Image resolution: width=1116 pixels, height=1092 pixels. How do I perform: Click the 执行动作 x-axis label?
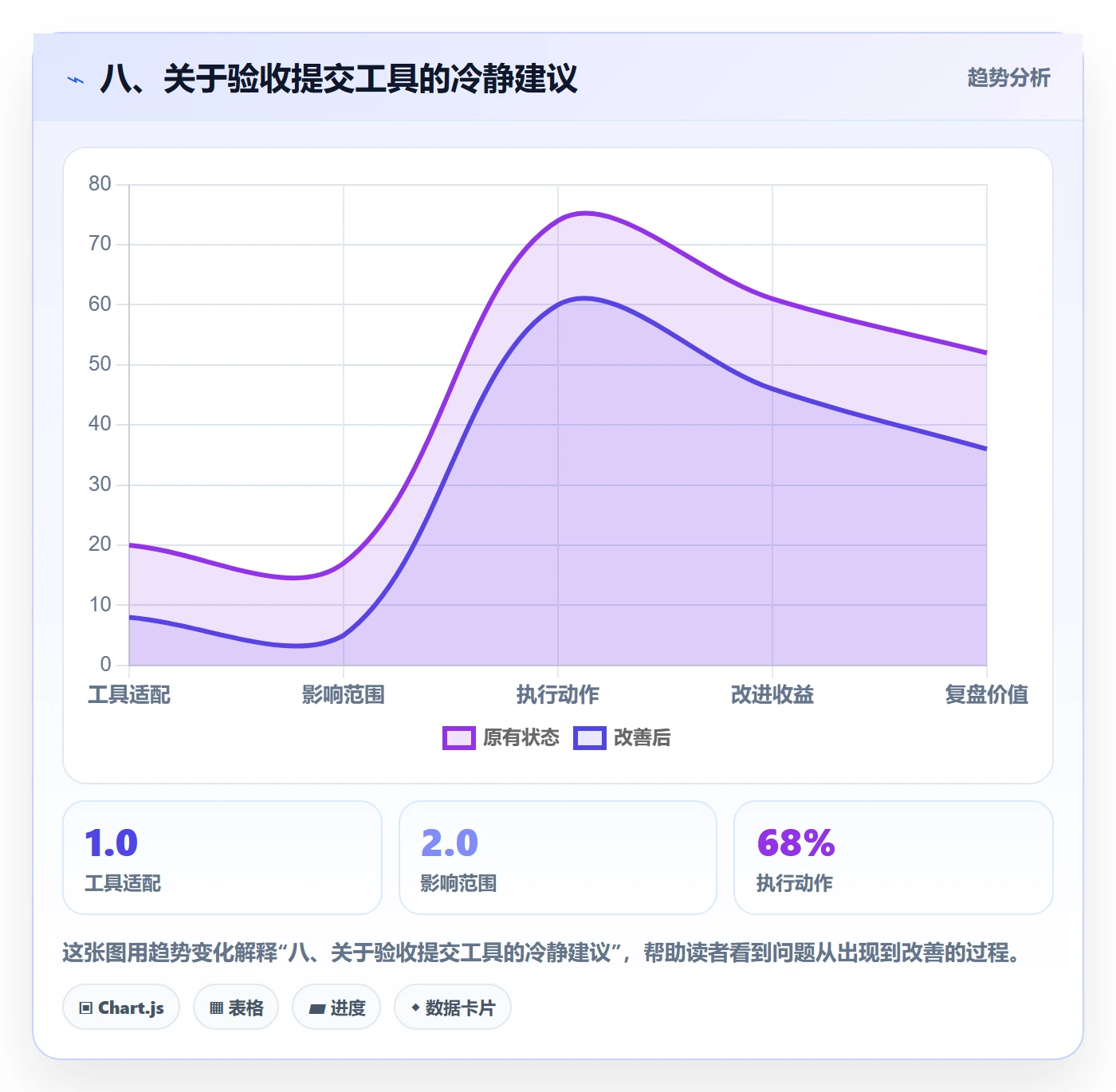pyautogui.click(x=558, y=695)
